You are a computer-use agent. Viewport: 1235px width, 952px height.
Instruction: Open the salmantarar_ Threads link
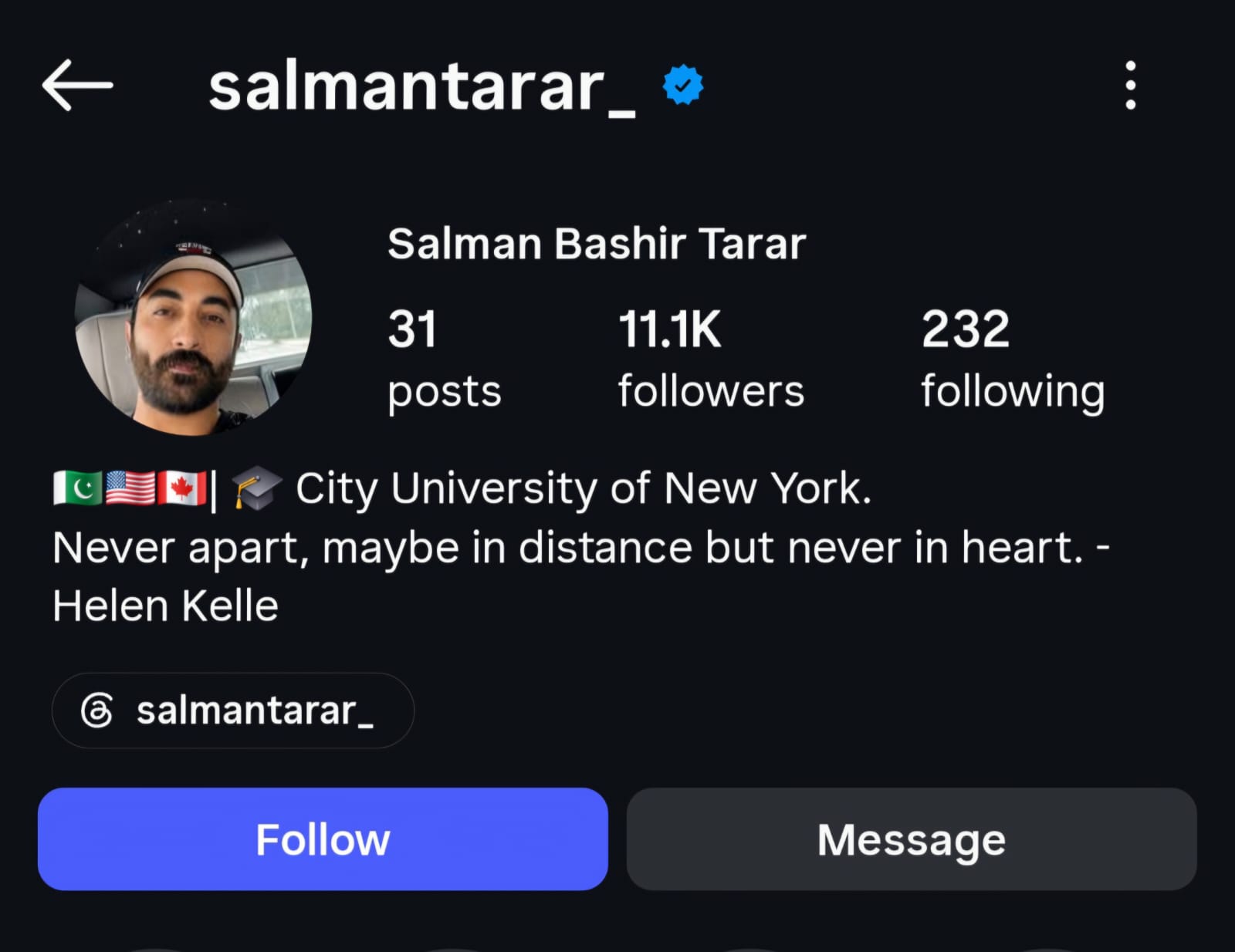[x=233, y=710]
